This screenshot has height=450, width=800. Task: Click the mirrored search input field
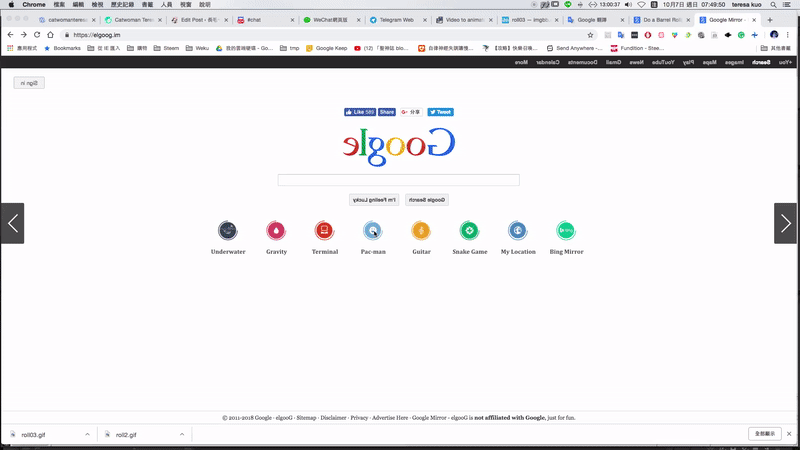click(398, 180)
